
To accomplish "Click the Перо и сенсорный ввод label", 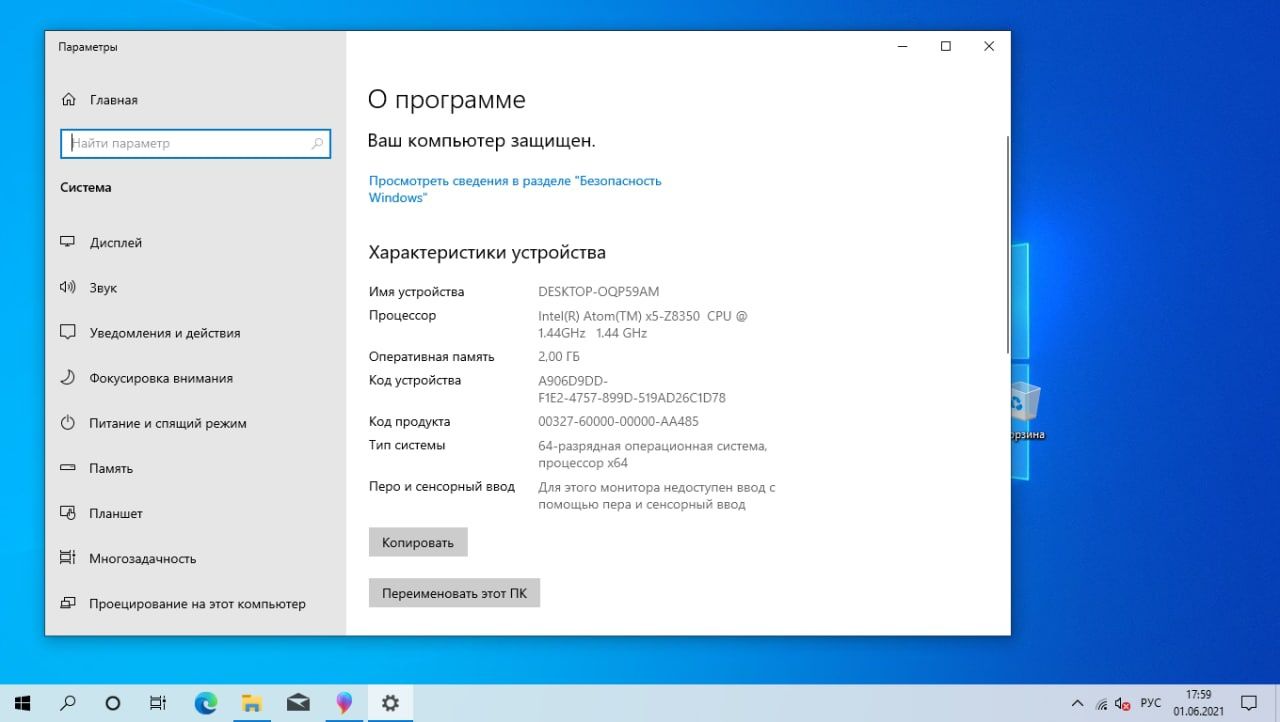I will click(x=442, y=487).
